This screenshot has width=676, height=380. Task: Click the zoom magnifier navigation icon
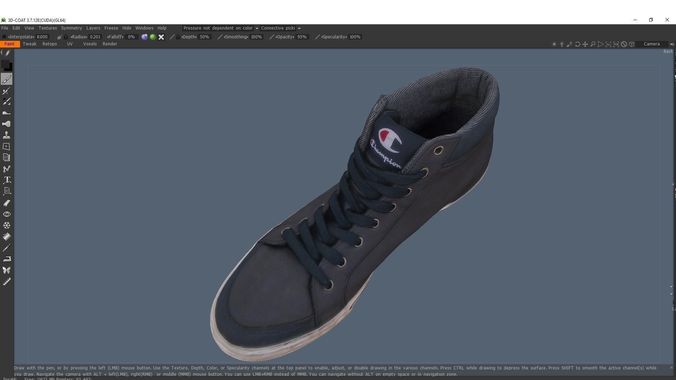[593, 44]
